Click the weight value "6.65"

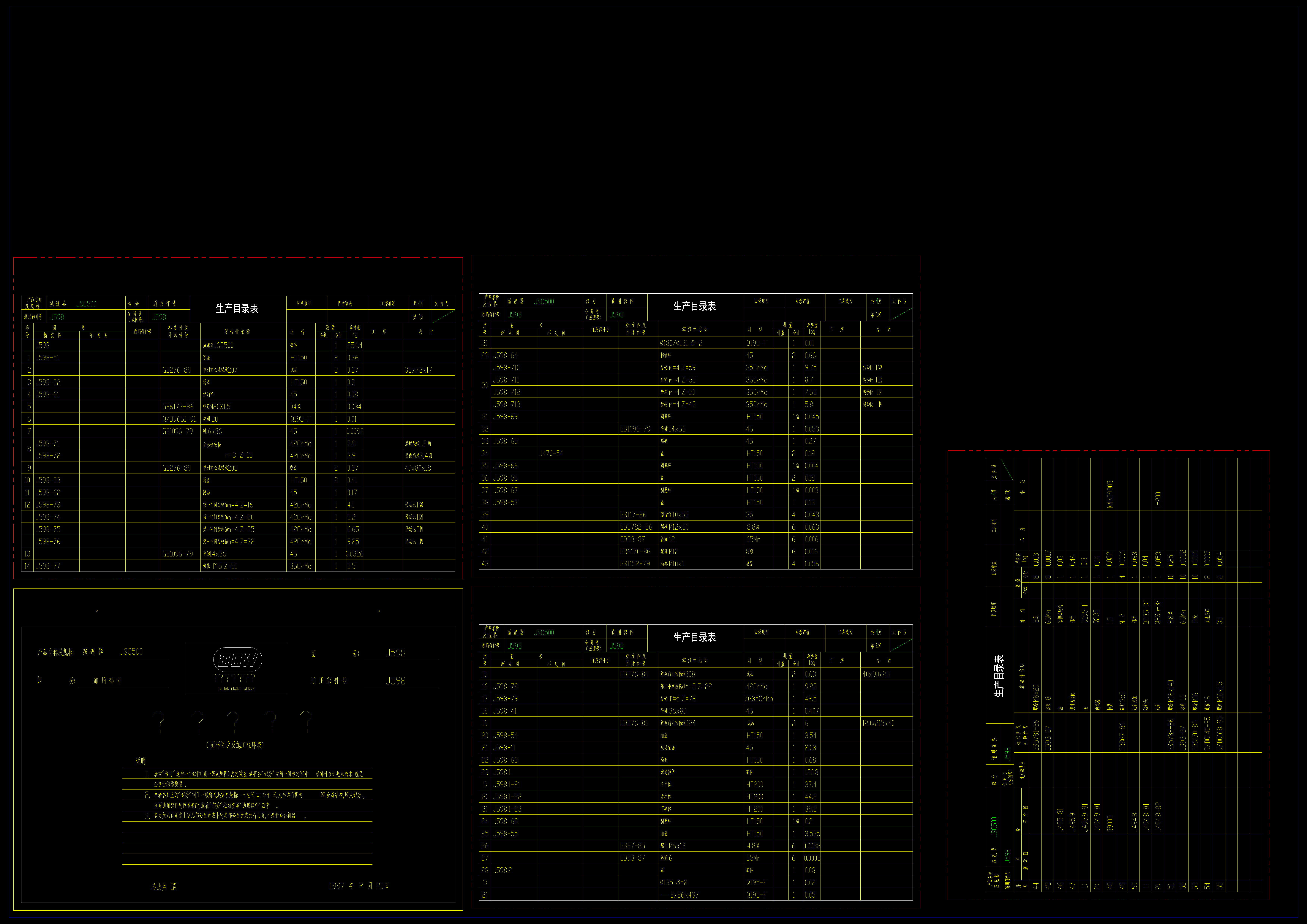pyautogui.click(x=353, y=529)
